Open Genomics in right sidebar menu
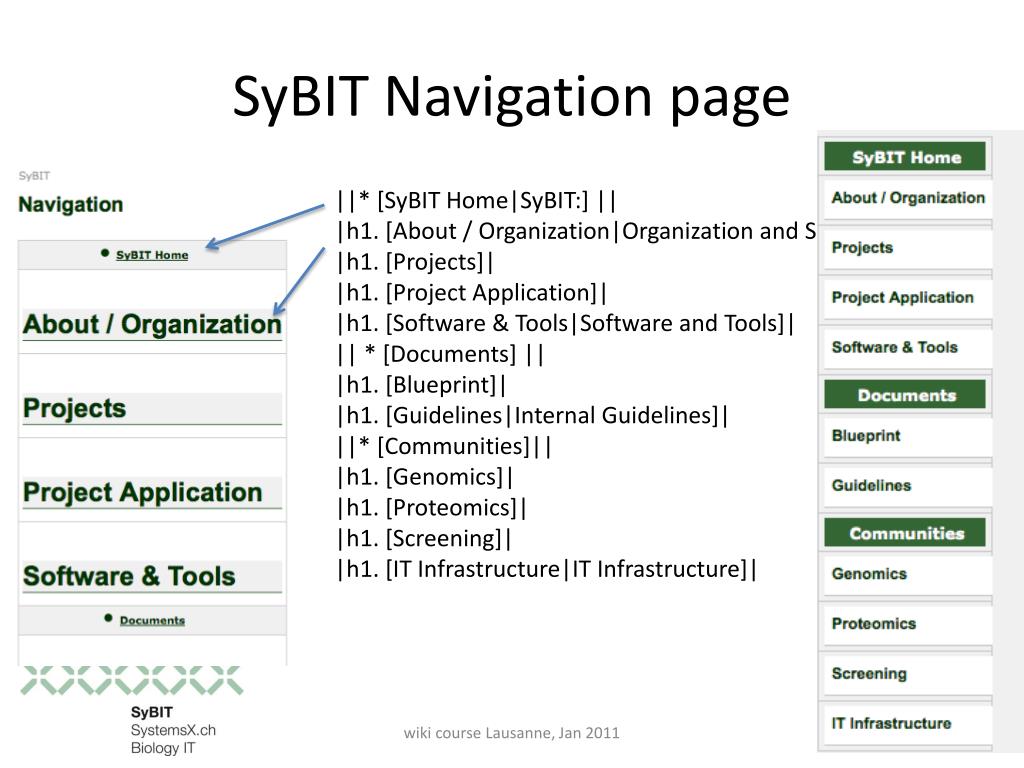The height and width of the screenshot is (768, 1024). tap(908, 574)
